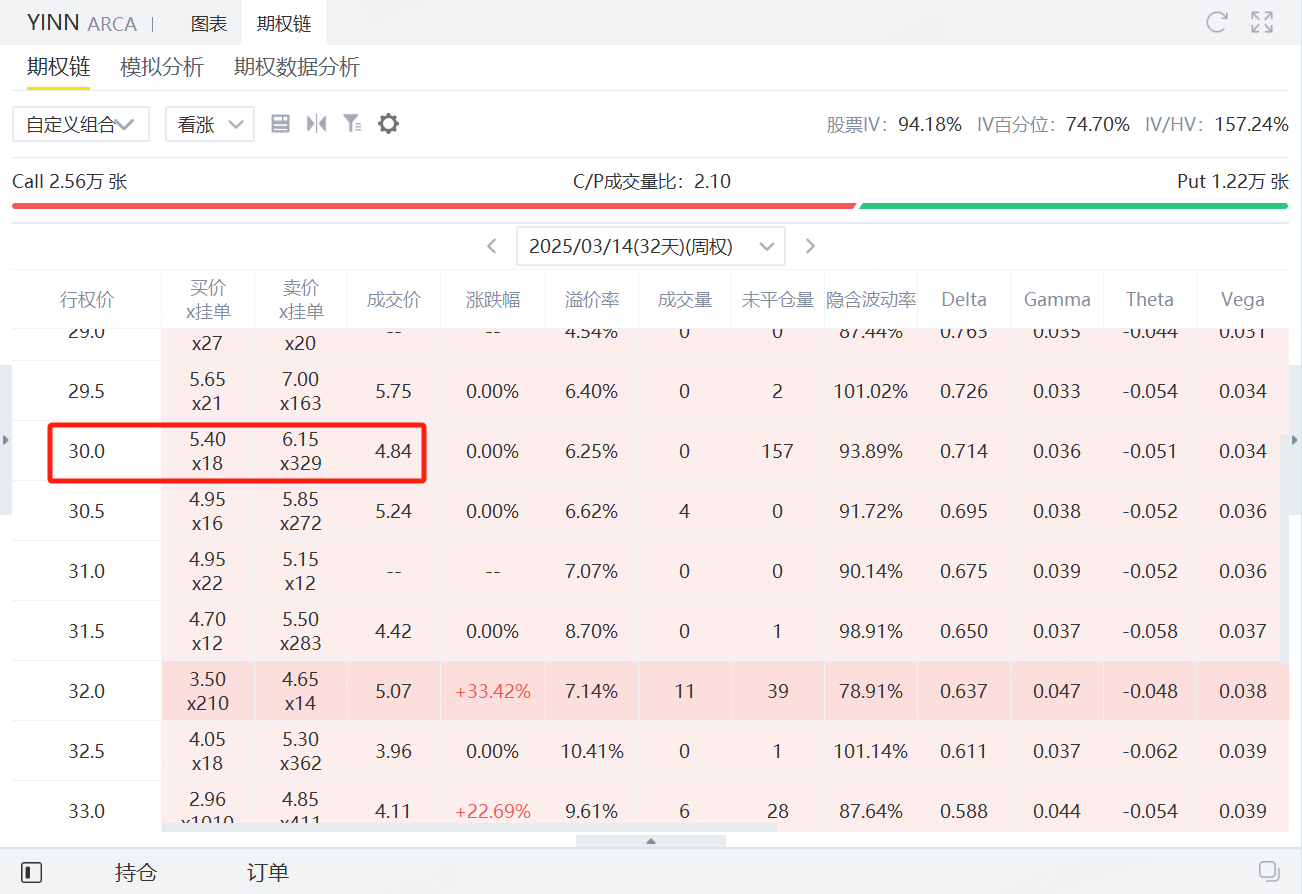Select the 32.0 strike price cell
The height and width of the screenshot is (894, 1302).
[87, 691]
